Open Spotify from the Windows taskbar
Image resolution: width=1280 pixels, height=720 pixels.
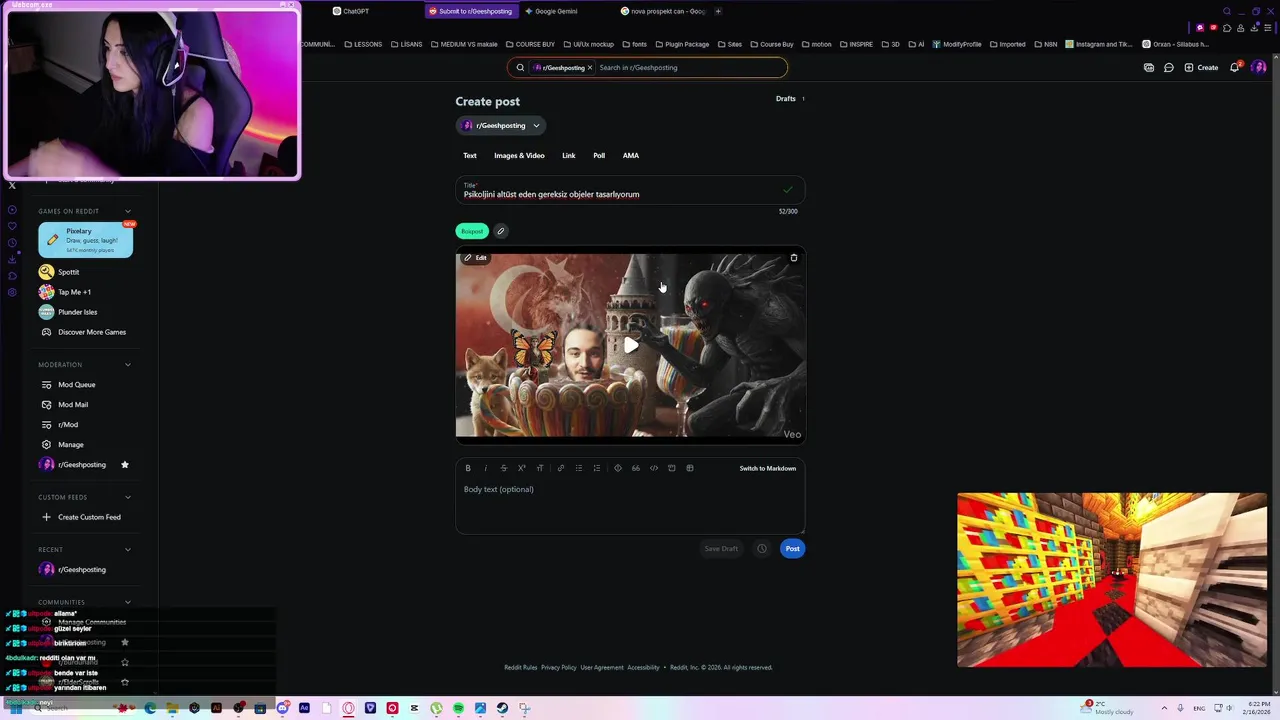click(458, 708)
